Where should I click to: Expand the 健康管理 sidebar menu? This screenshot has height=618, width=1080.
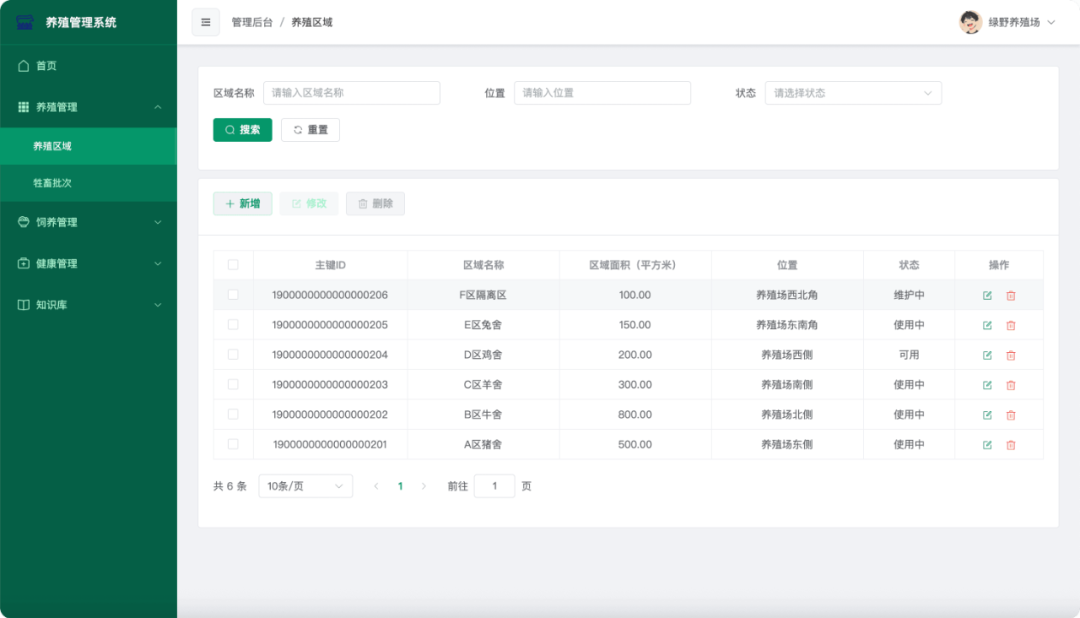point(60,264)
